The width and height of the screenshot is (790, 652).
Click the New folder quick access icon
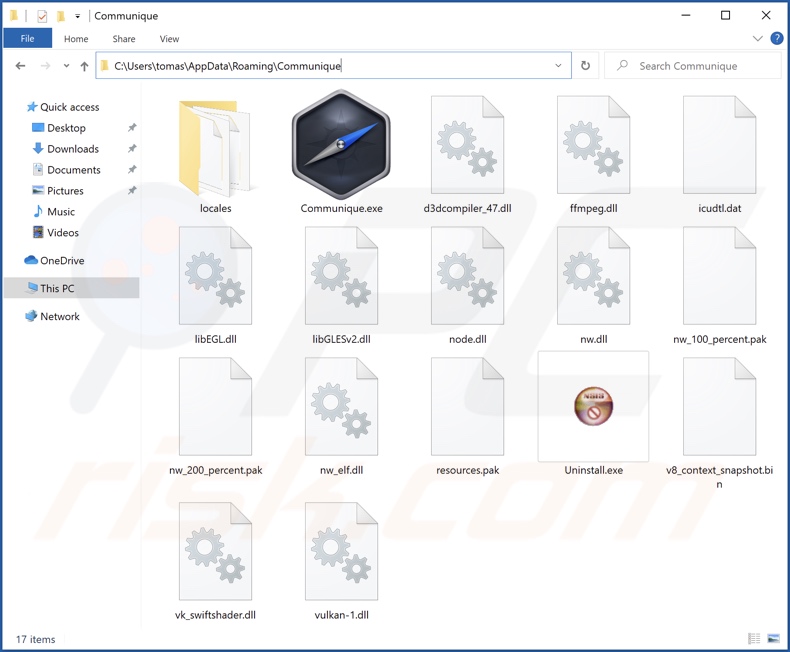[x=61, y=16]
